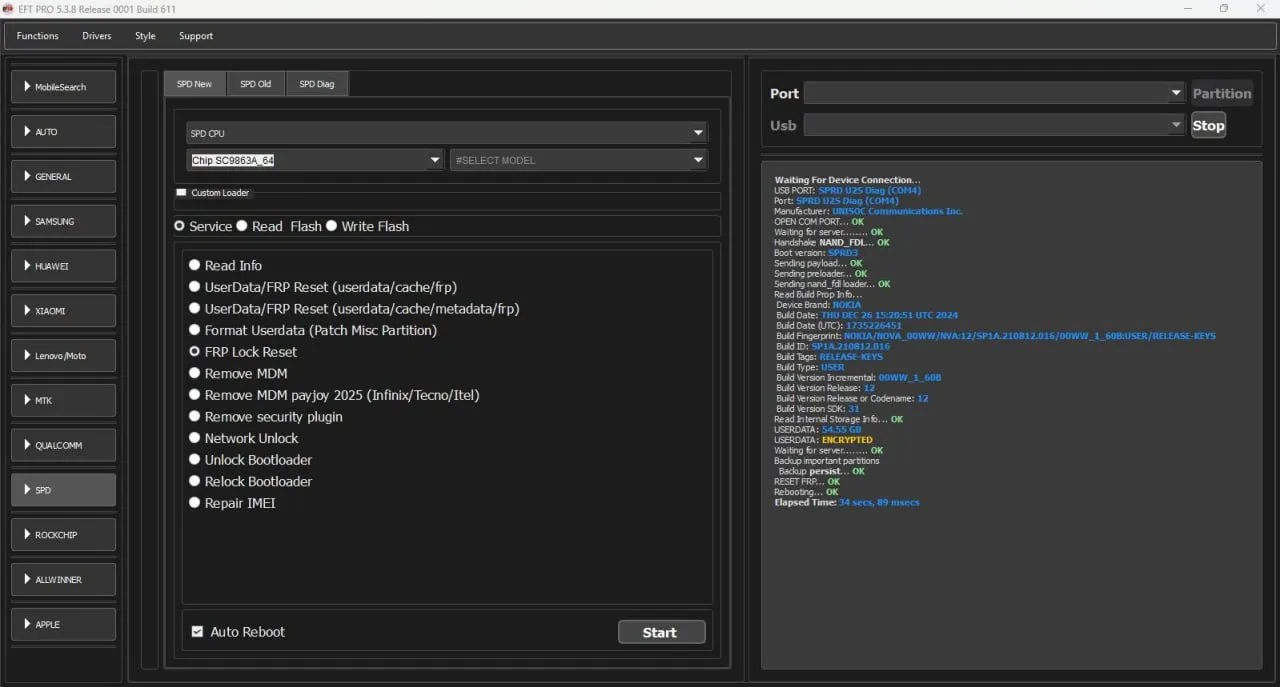Open the SAMSUNG sidebar section
Image resolution: width=1280 pixels, height=687 pixels.
click(63, 221)
